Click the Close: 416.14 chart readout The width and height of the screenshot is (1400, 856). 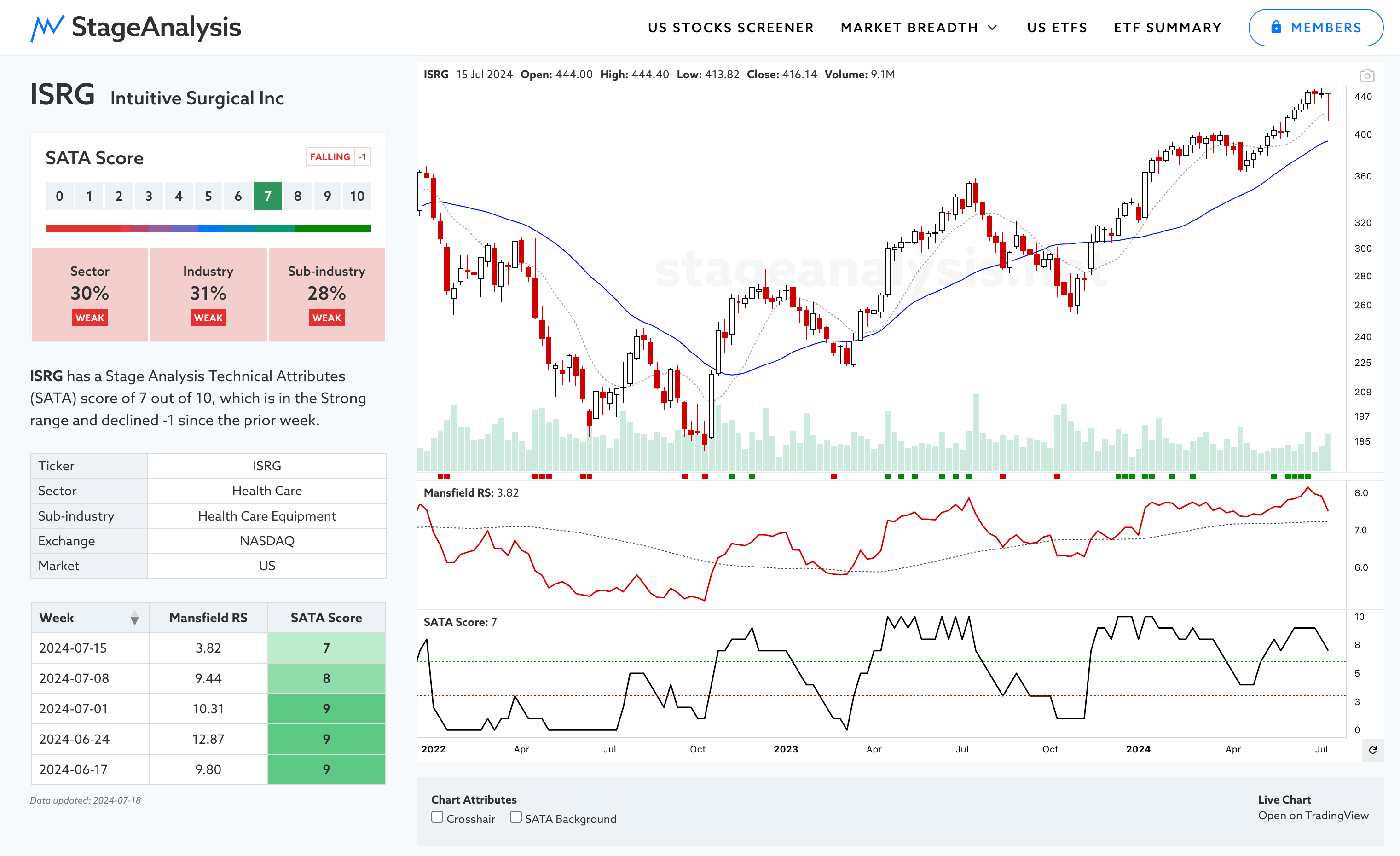tap(782, 75)
